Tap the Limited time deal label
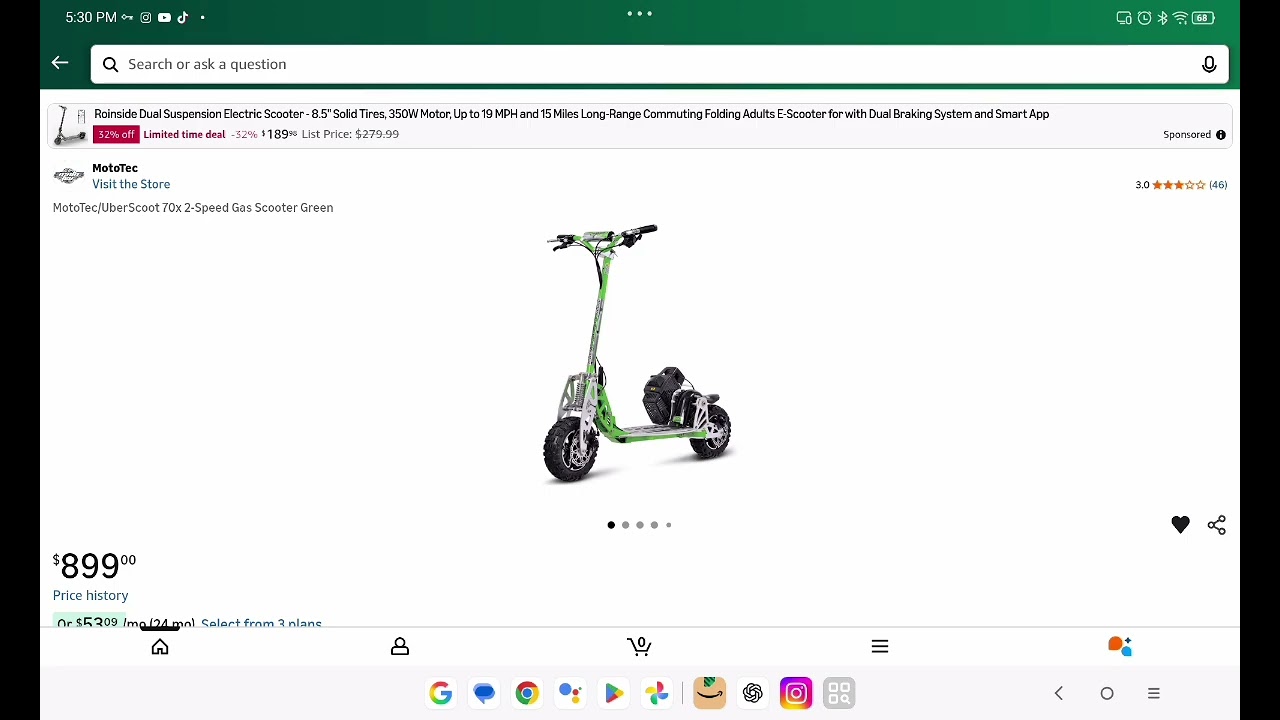 coord(184,134)
